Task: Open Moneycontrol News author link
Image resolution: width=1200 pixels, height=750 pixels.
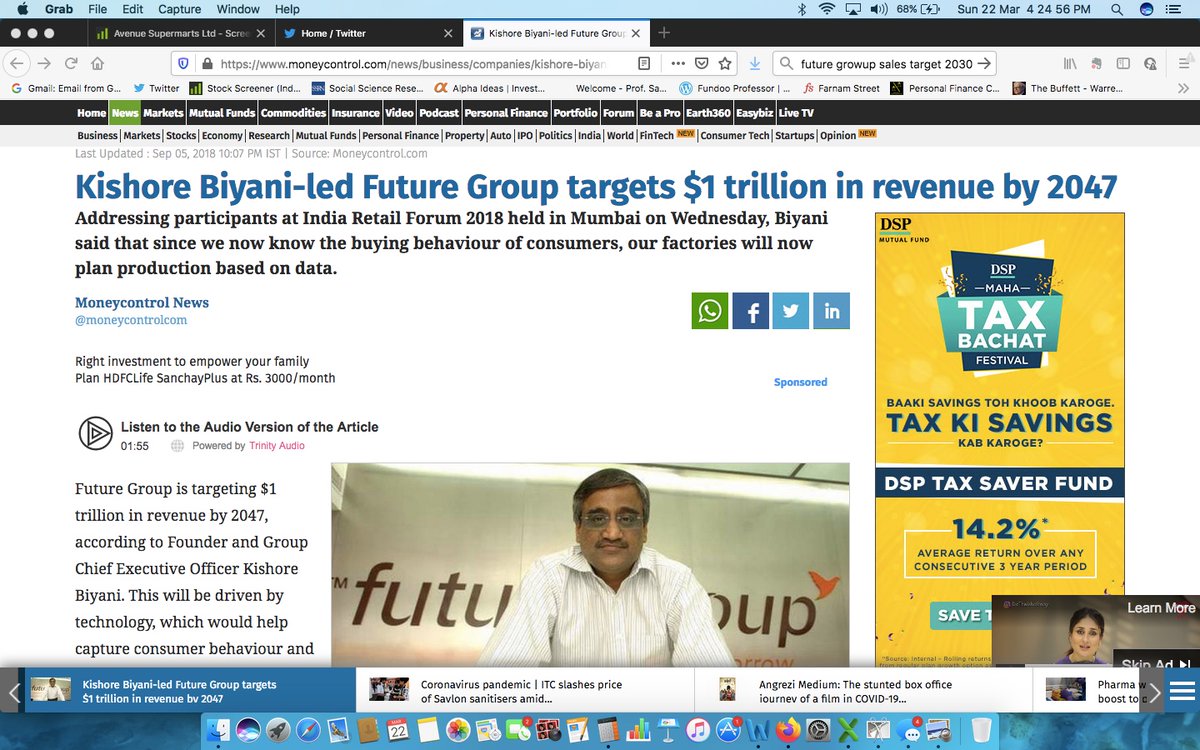Action: (x=142, y=302)
